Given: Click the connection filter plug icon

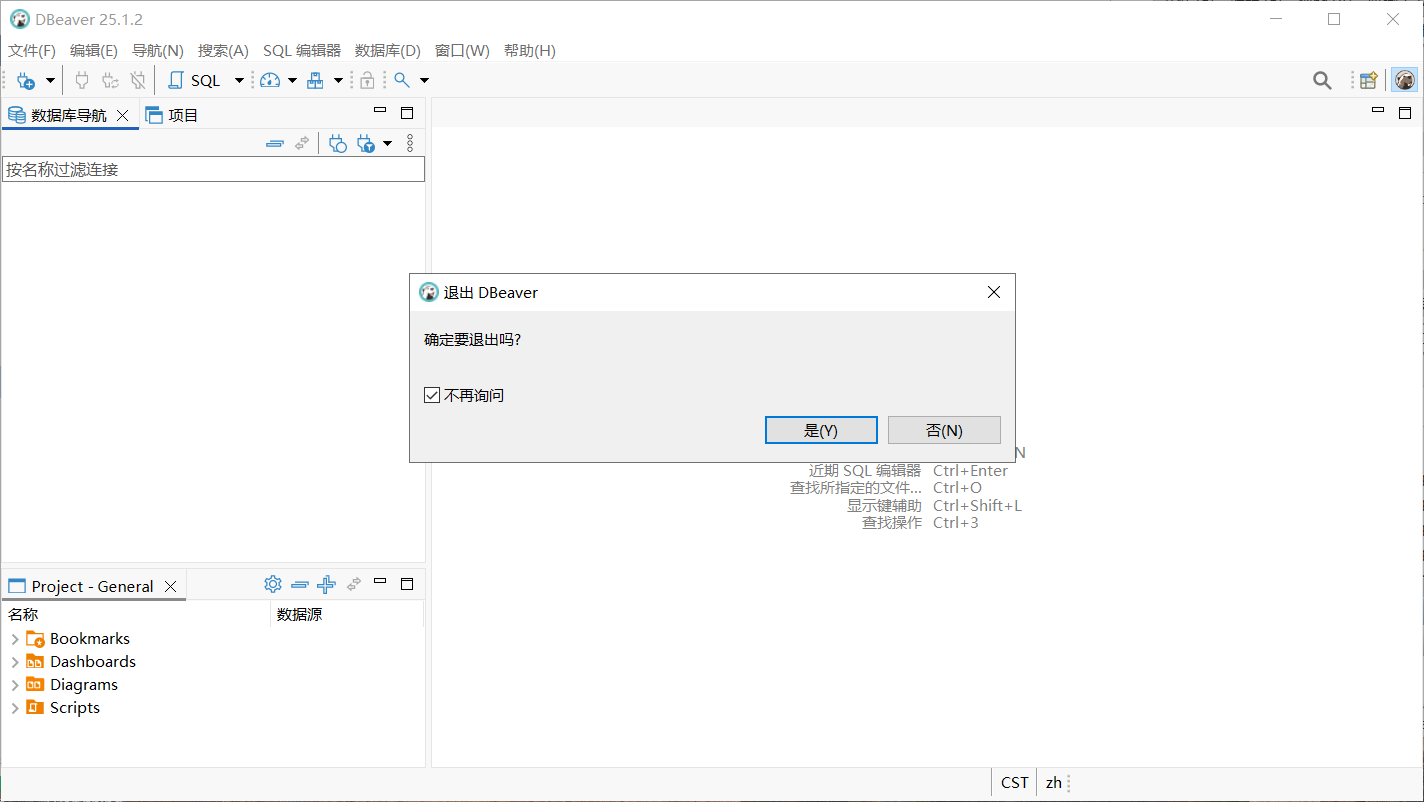Looking at the screenshot, I should (366, 144).
